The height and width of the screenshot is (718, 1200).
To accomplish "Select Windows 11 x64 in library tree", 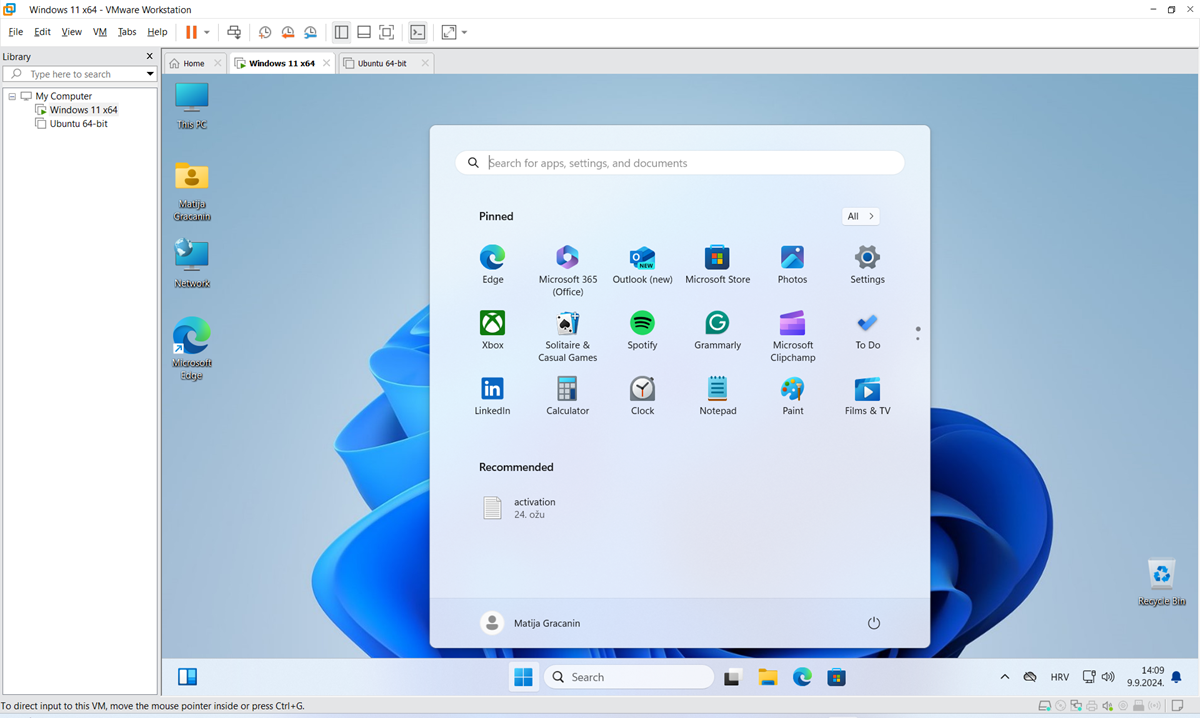I will tap(83, 110).
